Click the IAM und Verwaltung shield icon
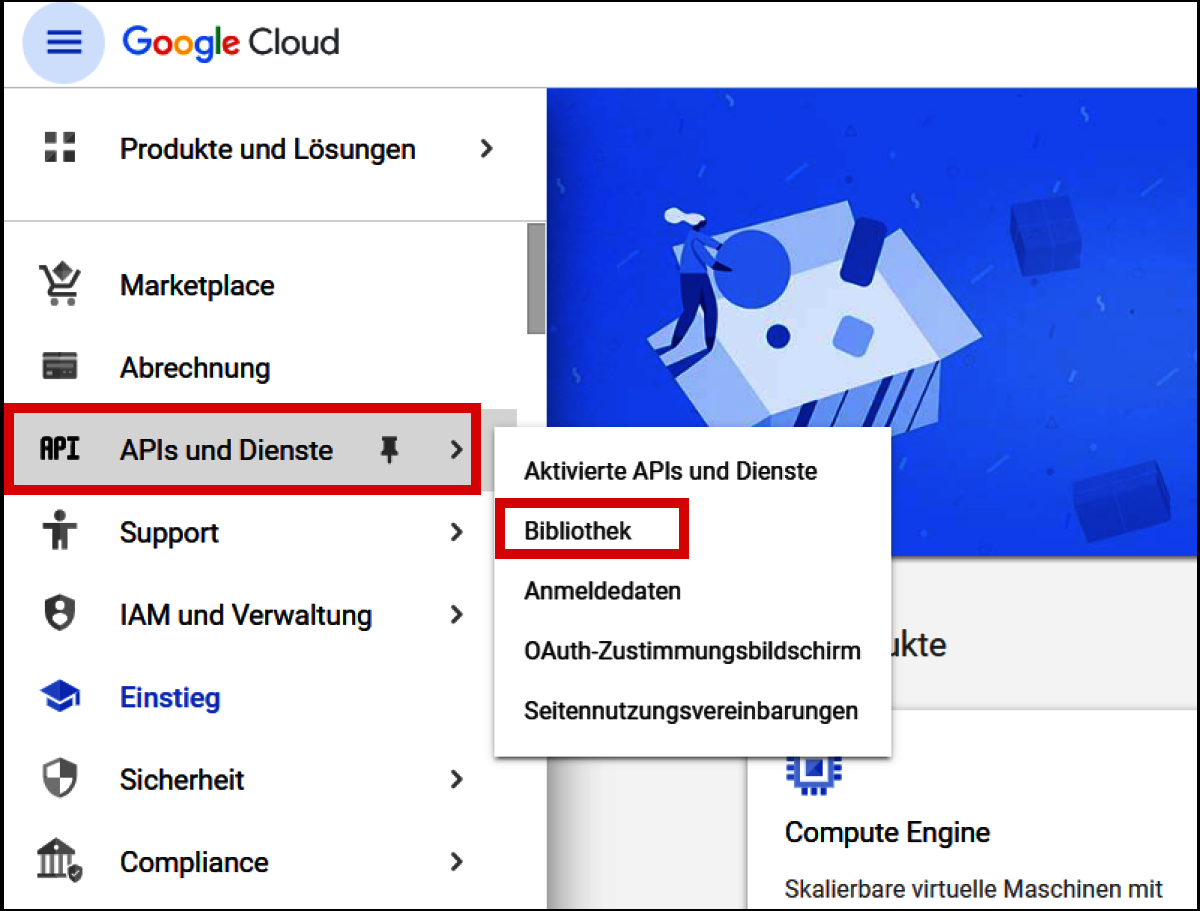The width and height of the screenshot is (1200, 911). coord(62,614)
